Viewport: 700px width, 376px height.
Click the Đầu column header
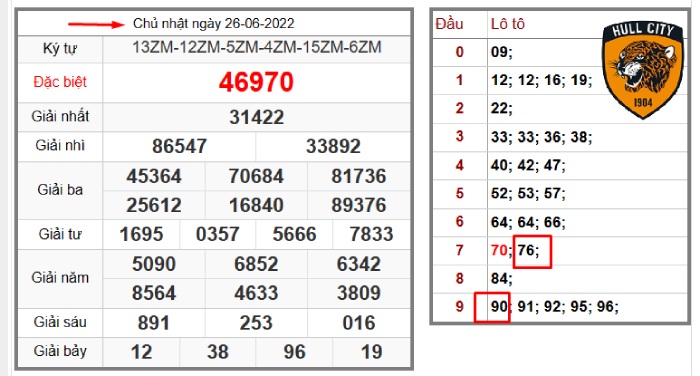[x=449, y=24]
